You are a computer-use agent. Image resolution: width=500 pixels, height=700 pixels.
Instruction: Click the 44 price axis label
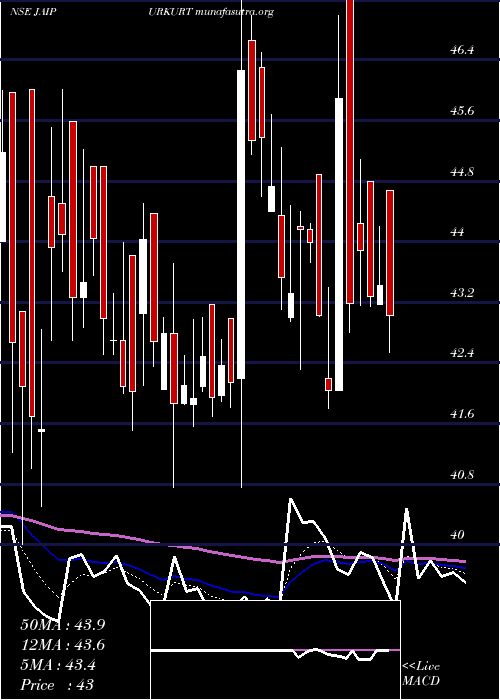(x=458, y=232)
